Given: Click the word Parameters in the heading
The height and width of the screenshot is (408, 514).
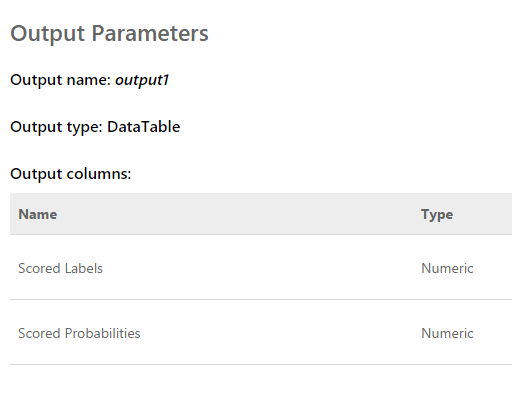Looking at the screenshot, I should (x=150, y=33).
